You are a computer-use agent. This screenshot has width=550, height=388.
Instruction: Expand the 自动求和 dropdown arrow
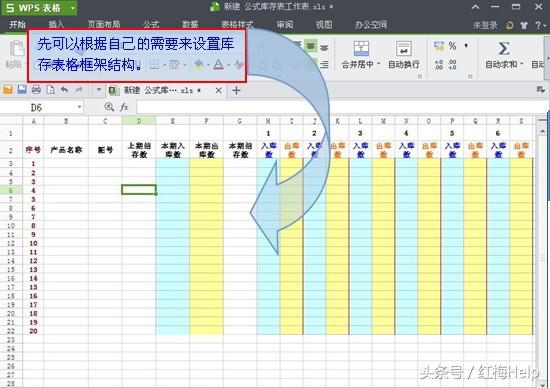[x=522, y=64]
